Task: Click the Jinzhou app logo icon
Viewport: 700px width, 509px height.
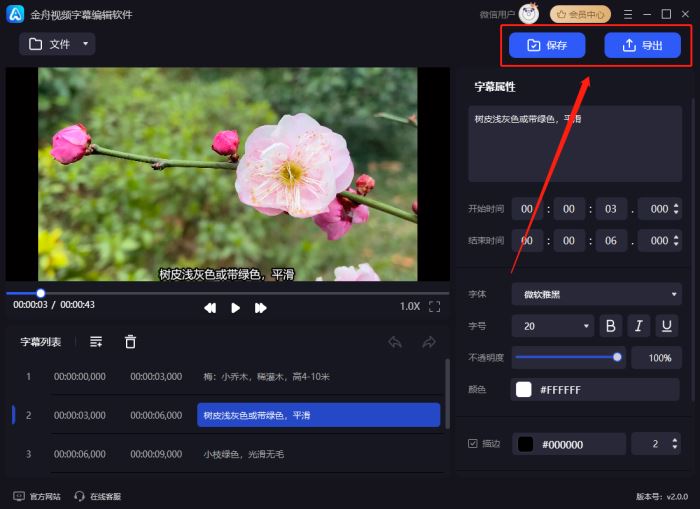Action: (x=15, y=14)
